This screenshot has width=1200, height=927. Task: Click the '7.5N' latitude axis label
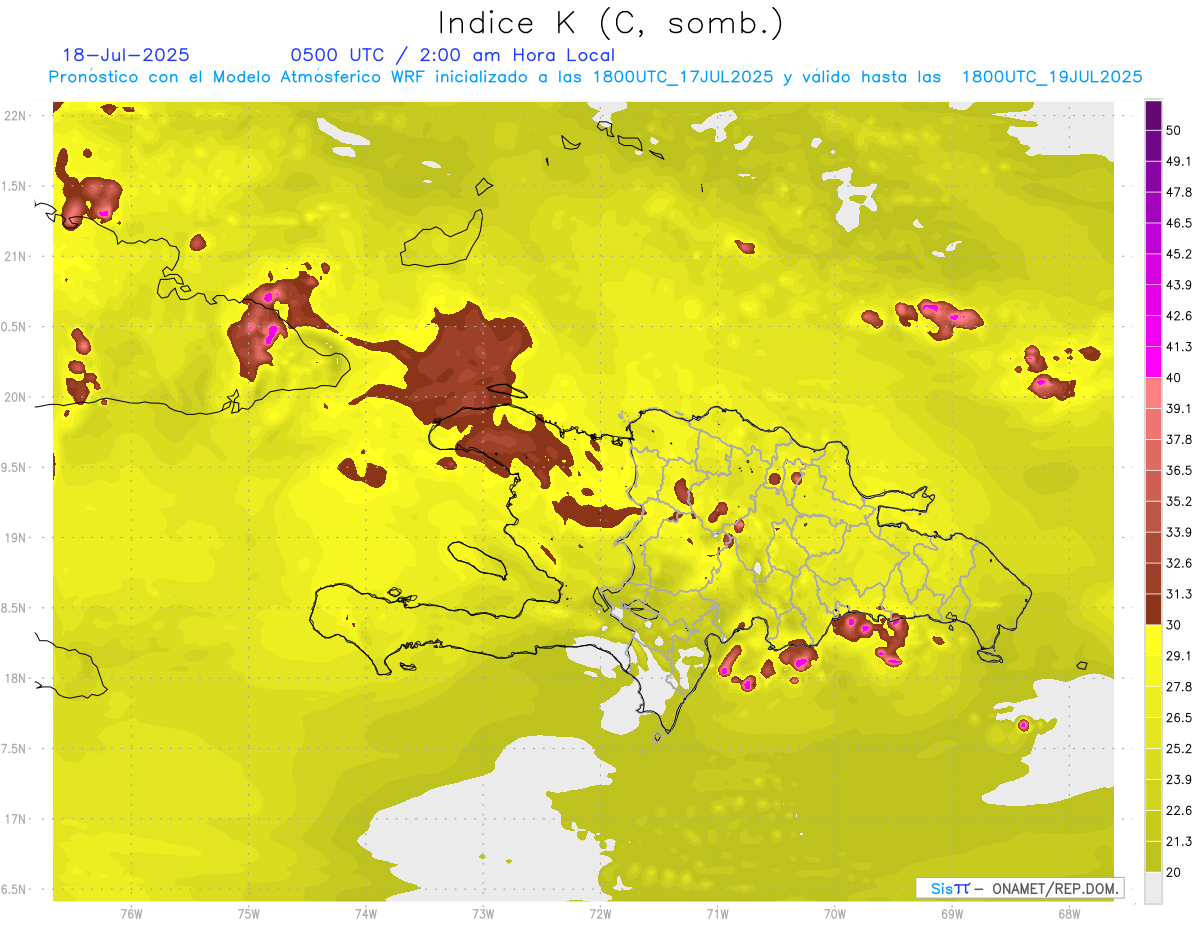click(14, 749)
